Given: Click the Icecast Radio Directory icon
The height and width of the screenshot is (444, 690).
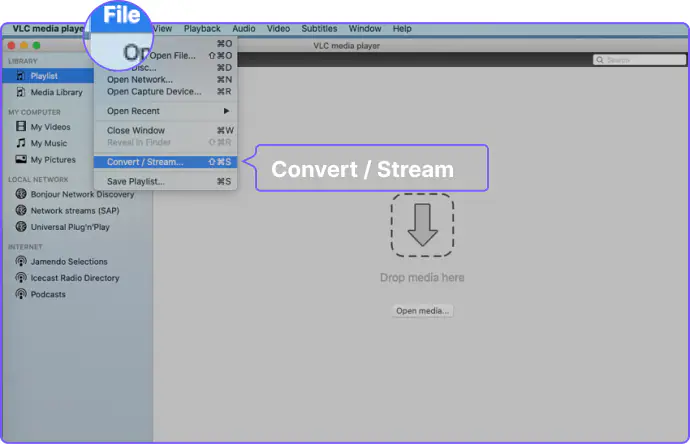Looking at the screenshot, I should tap(21, 277).
